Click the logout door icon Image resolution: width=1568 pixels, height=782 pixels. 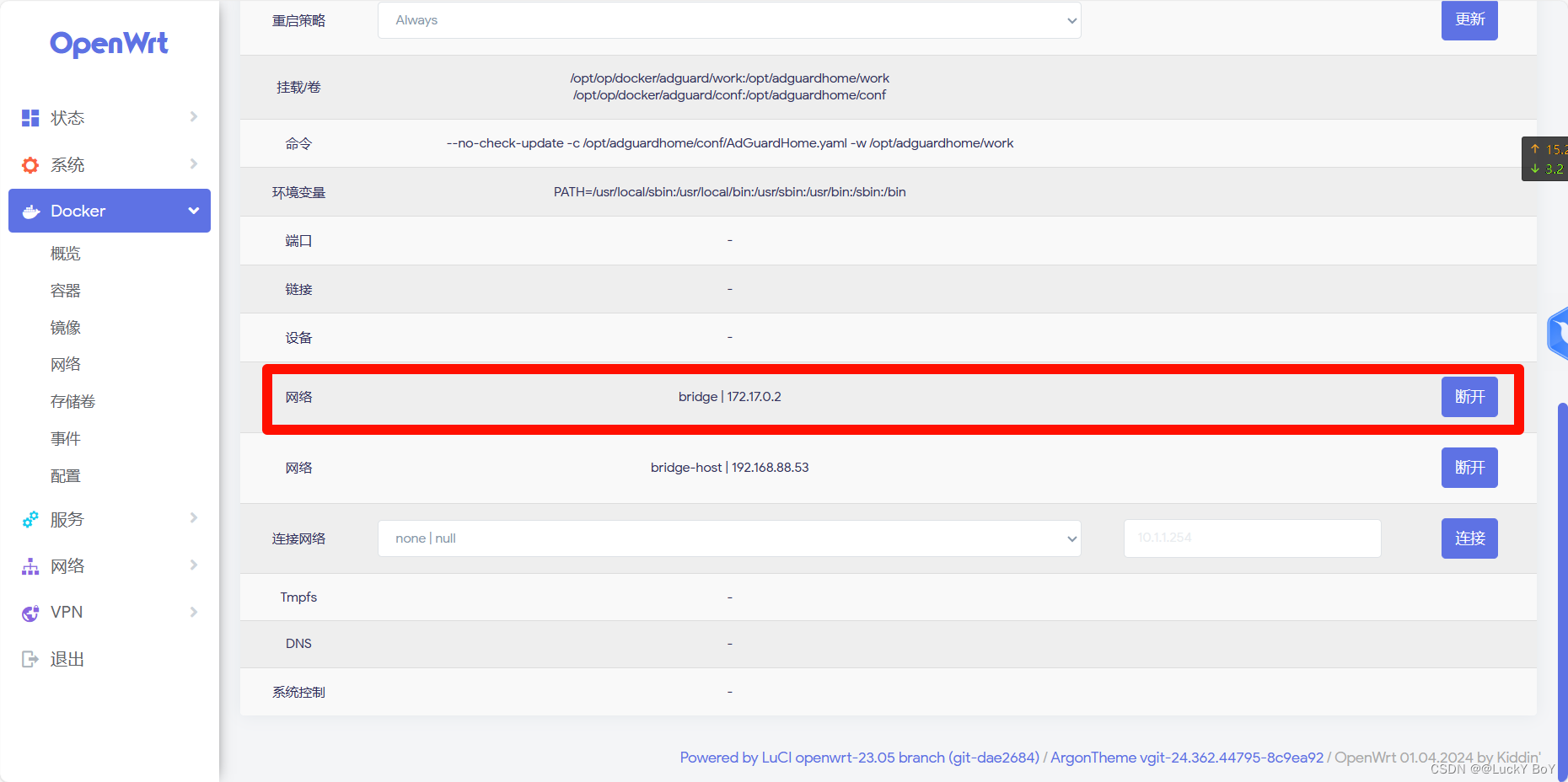30,659
